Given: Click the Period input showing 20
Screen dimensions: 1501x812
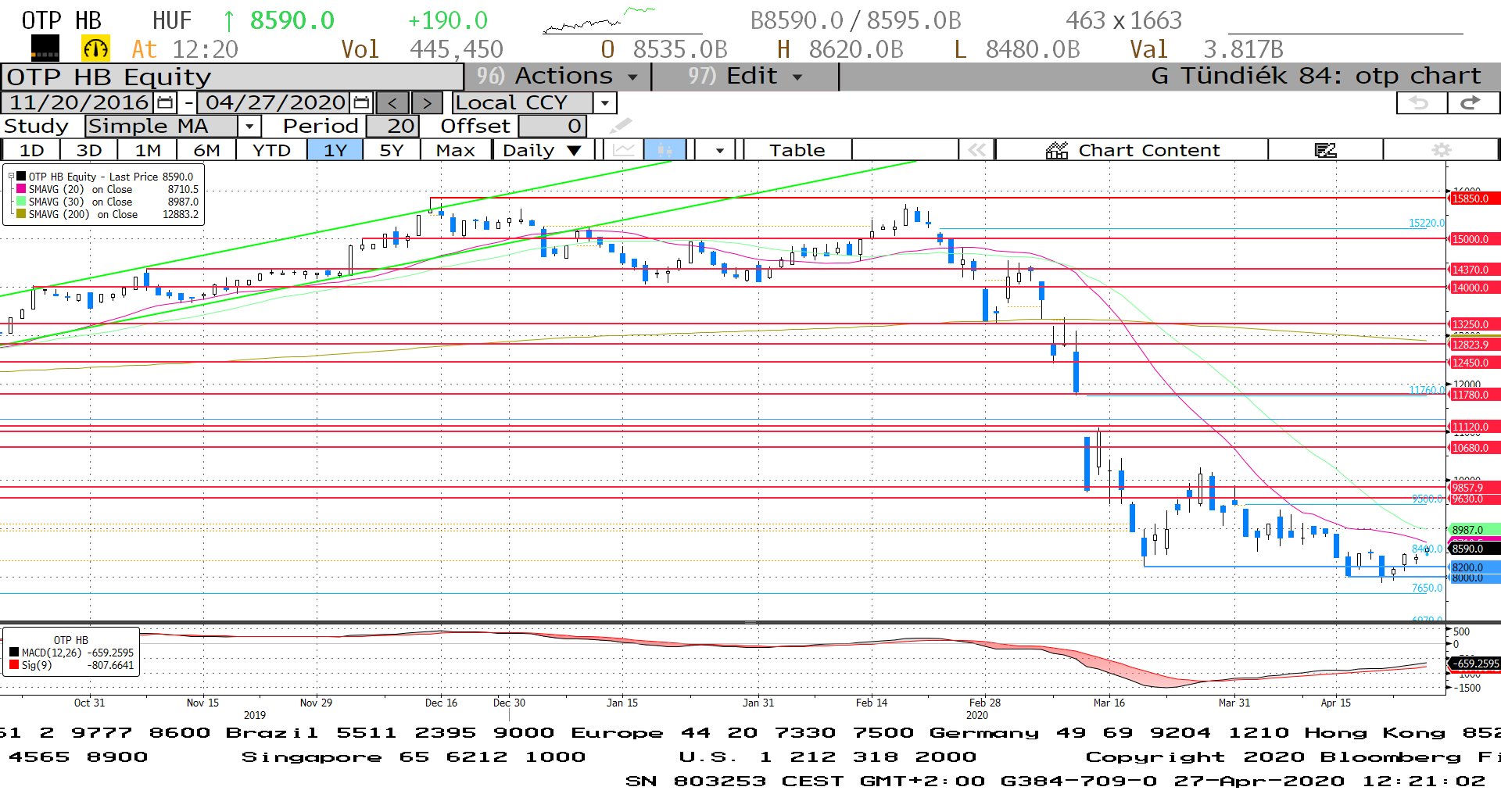Looking at the screenshot, I should pyautogui.click(x=392, y=126).
